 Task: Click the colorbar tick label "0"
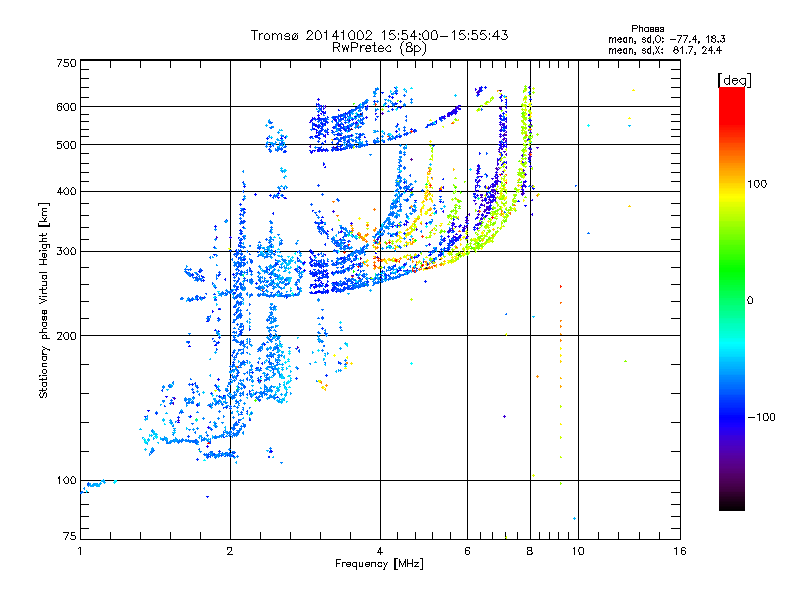pos(750,301)
